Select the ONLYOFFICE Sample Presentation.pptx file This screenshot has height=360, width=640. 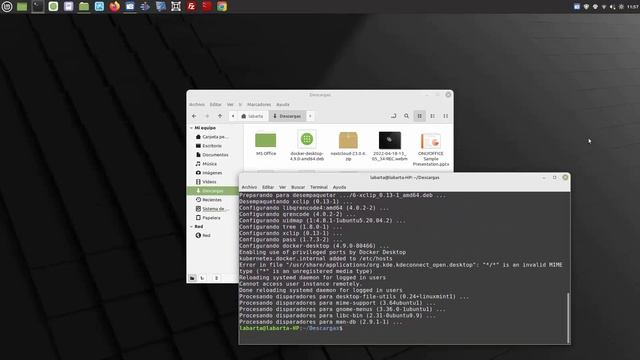pos(431,149)
